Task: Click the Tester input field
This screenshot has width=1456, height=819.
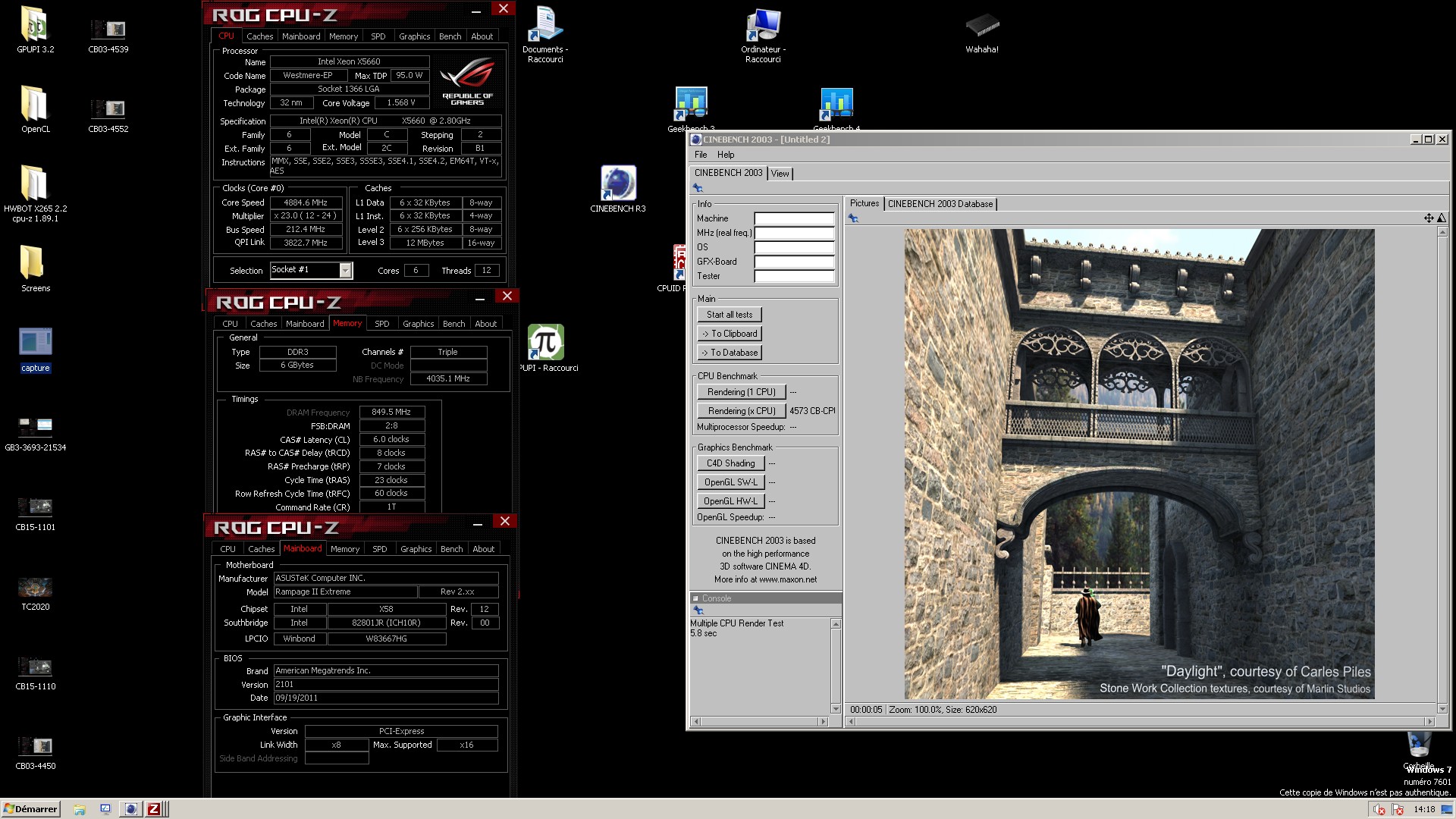Action: 794,276
